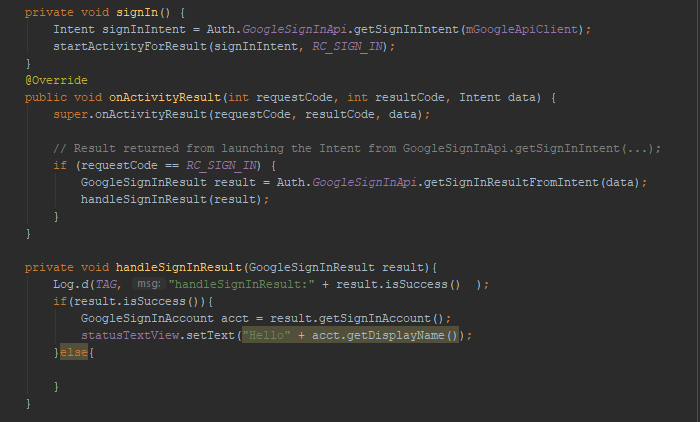Click the signInIntent variable declaration
This screenshot has width=700, height=422.
coord(144,29)
